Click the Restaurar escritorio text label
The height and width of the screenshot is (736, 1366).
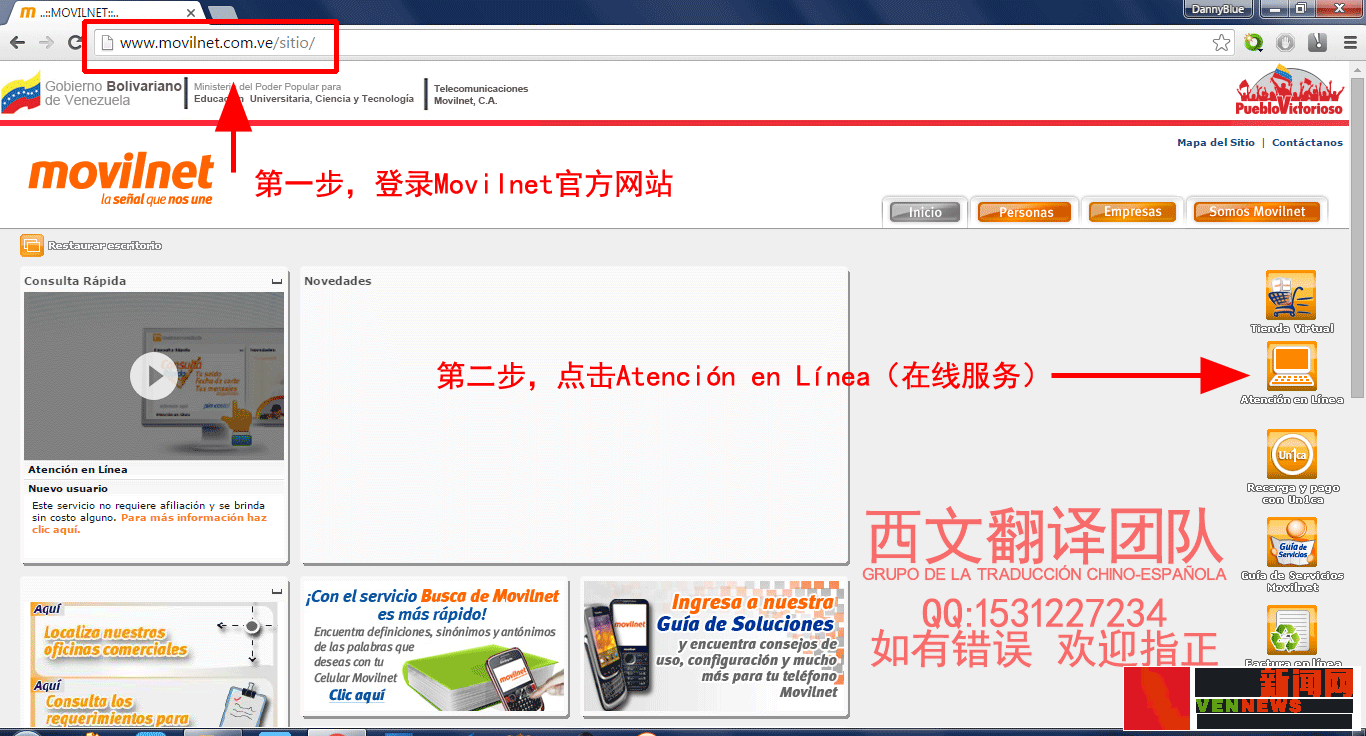pos(105,245)
